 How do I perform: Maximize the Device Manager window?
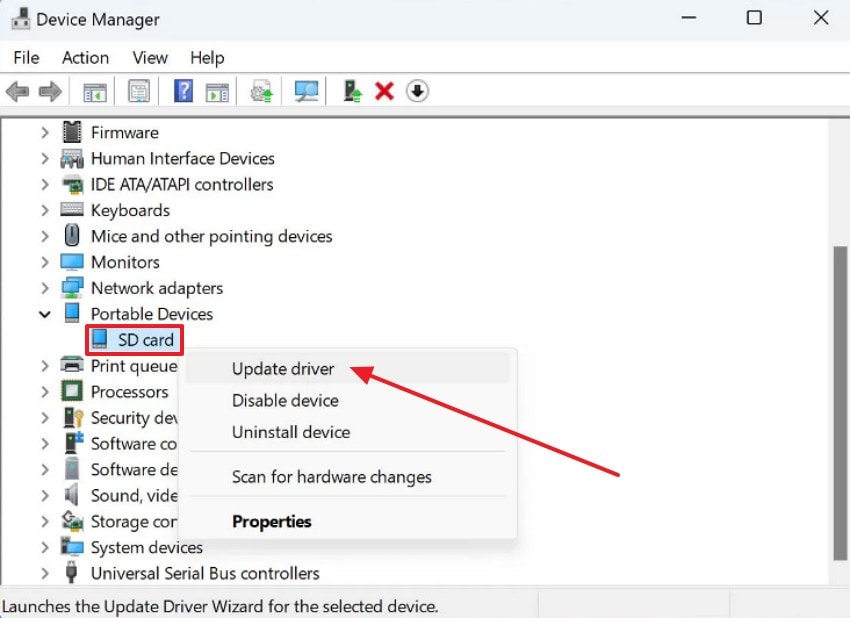(x=754, y=18)
